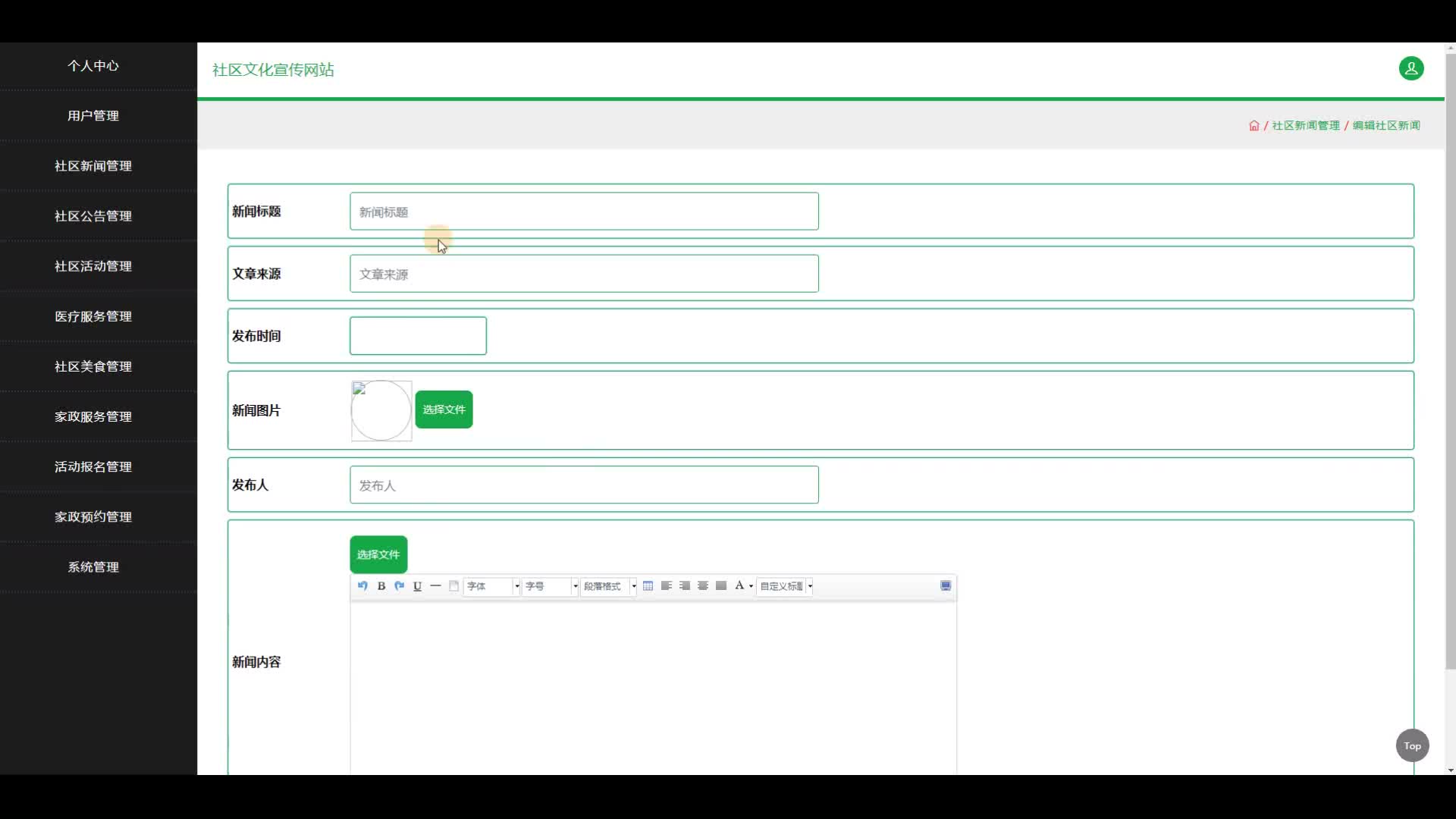
Task: Follow the 编辑社区新闻 breadcrumb link
Action: tap(1386, 126)
